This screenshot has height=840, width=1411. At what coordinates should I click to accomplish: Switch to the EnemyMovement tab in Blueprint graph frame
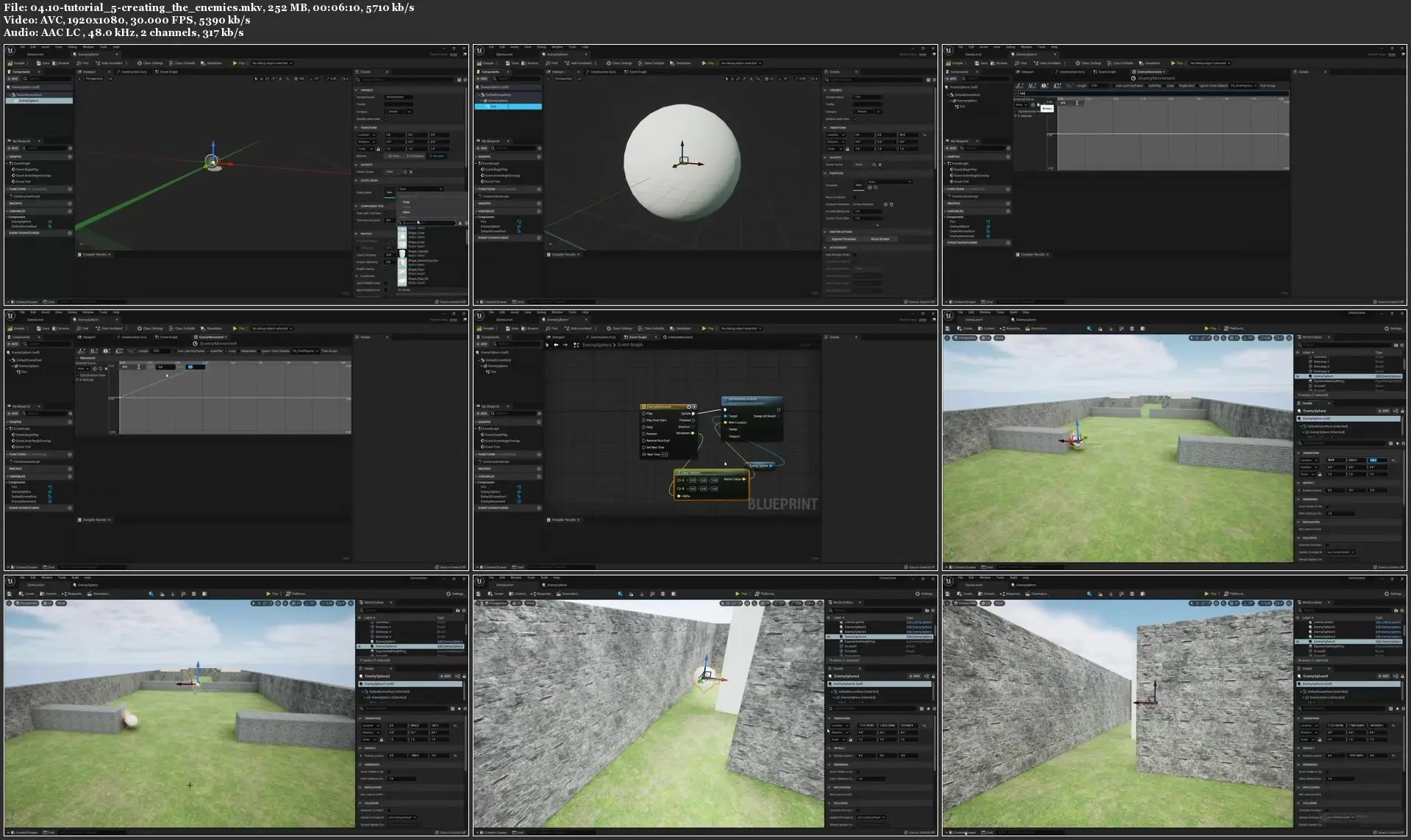click(678, 337)
